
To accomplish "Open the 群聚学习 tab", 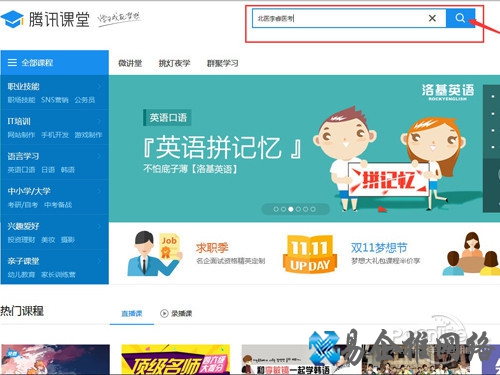I will (223, 63).
